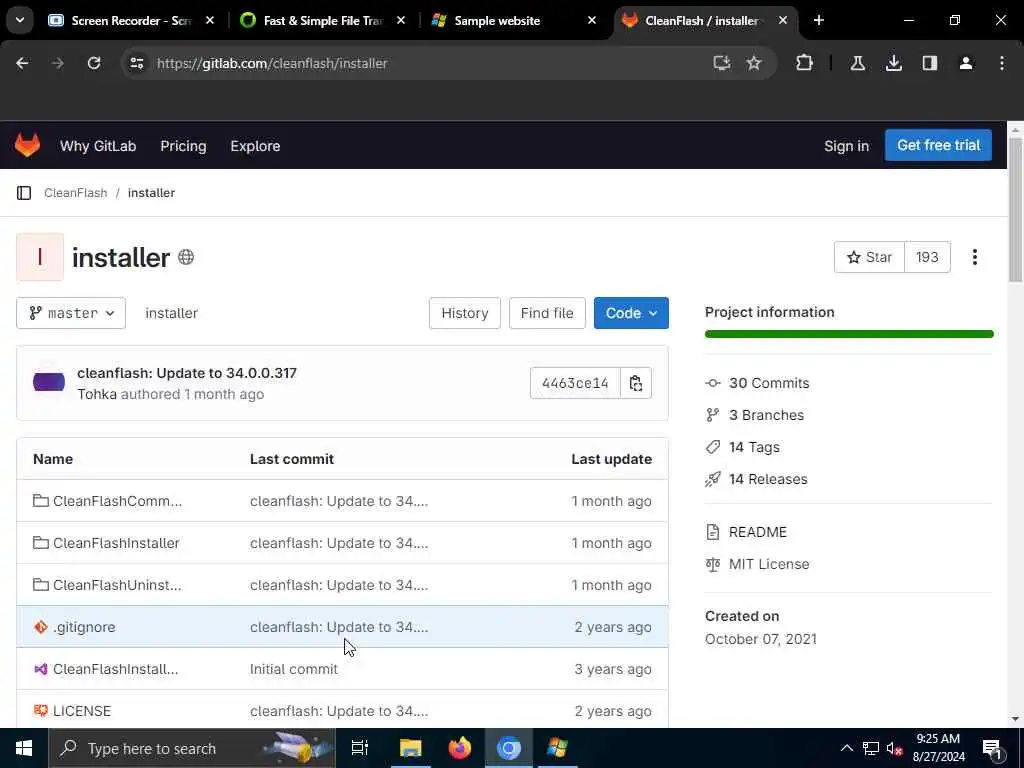This screenshot has width=1024, height=768.
Task: Show hidden system tray icons
Action: click(x=846, y=748)
